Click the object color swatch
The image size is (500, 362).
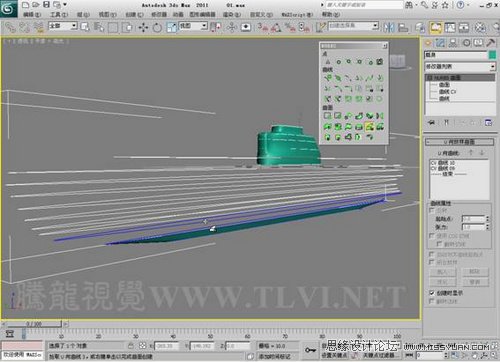[492, 55]
